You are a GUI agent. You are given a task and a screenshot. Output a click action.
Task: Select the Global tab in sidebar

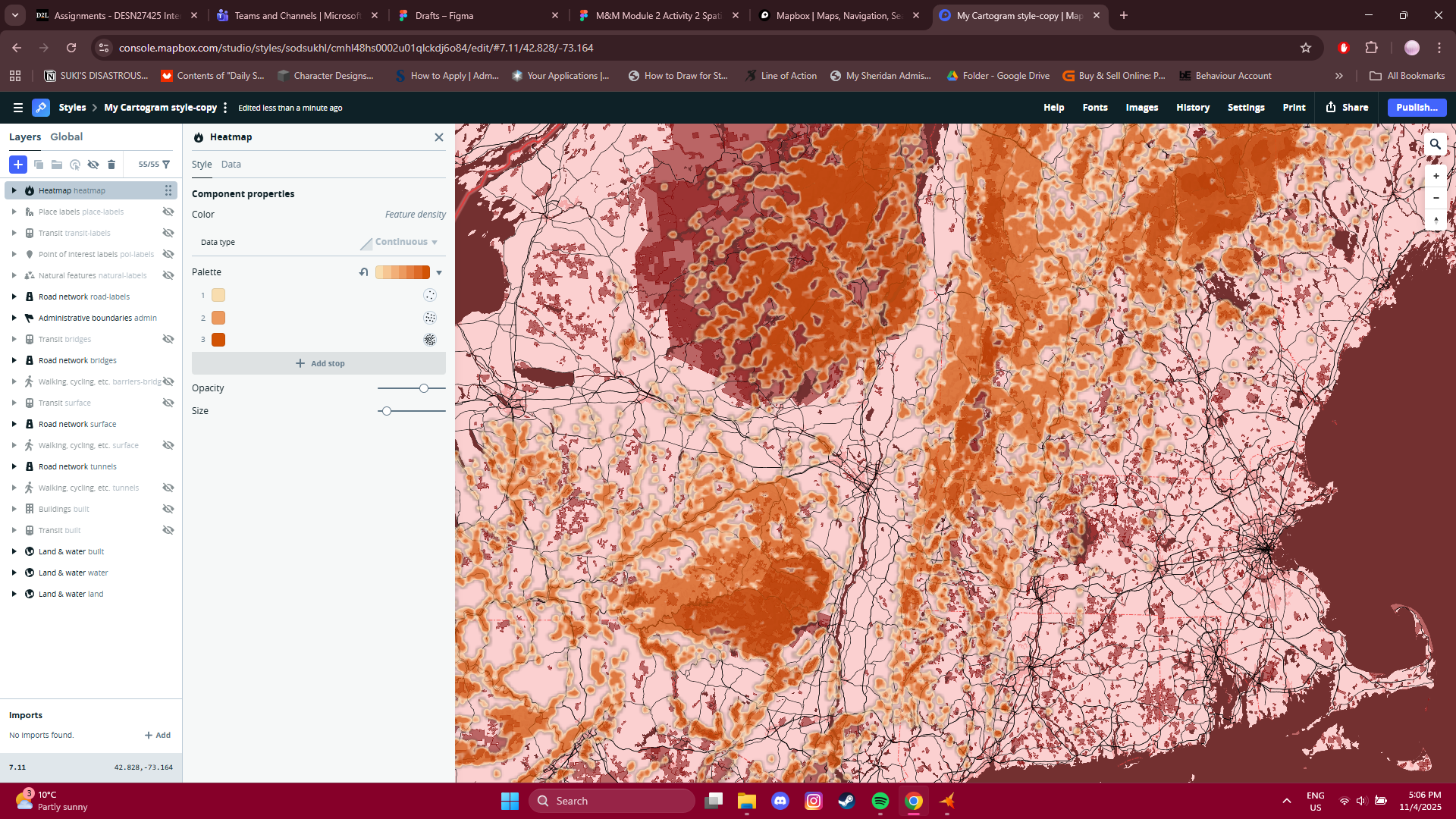point(67,136)
